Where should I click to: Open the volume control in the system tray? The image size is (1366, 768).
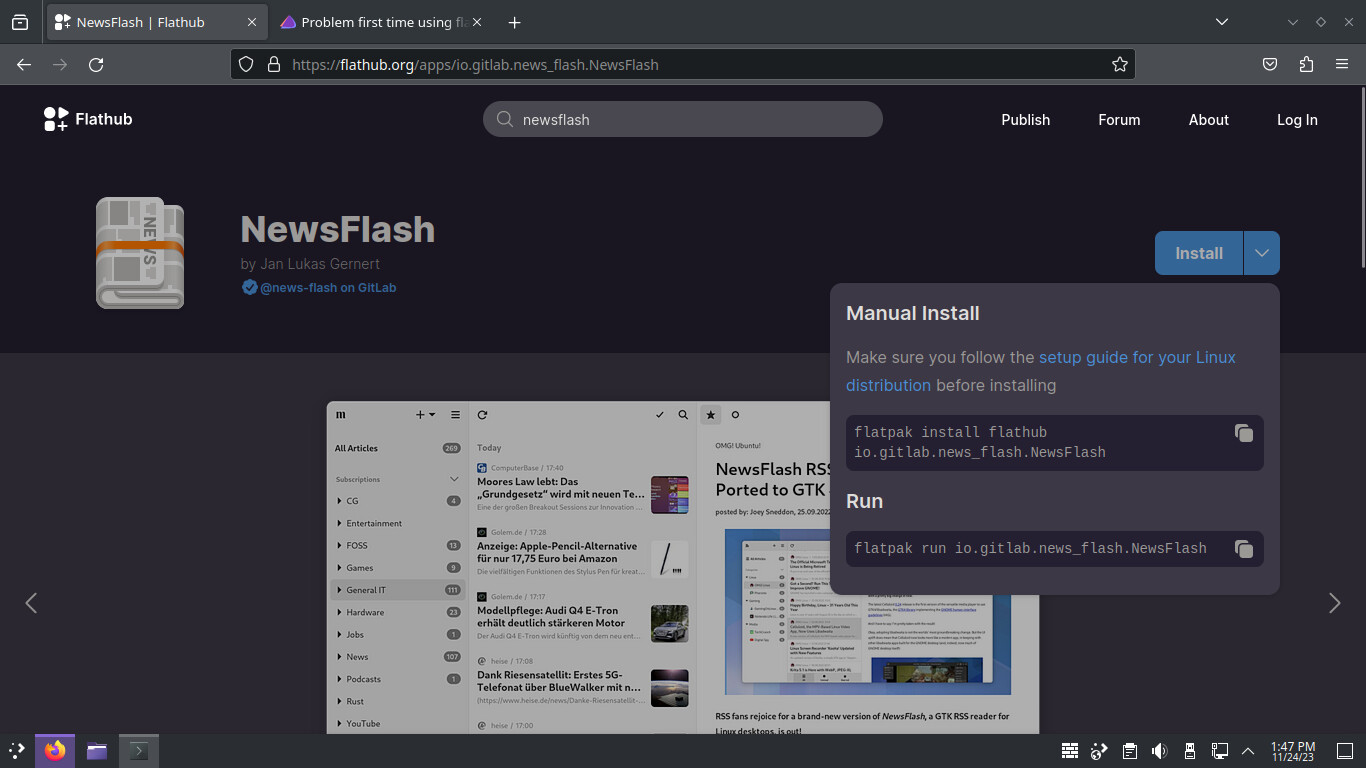[1159, 750]
